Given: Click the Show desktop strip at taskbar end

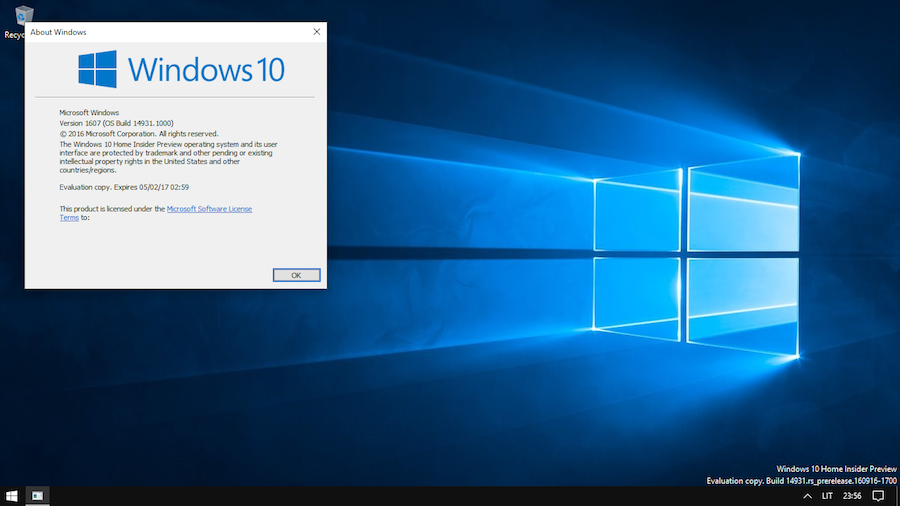Looking at the screenshot, I should coord(897,496).
